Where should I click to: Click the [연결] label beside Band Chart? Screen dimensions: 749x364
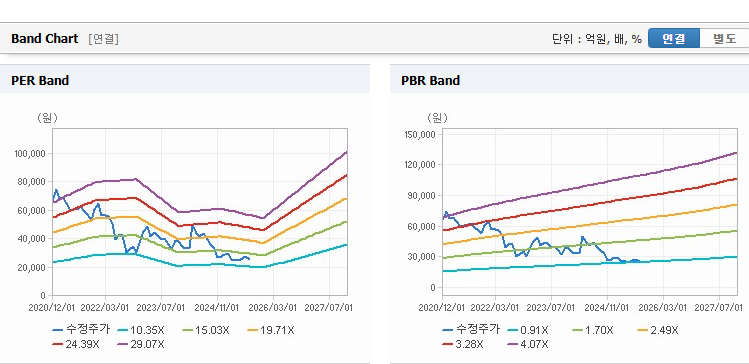tap(103, 39)
